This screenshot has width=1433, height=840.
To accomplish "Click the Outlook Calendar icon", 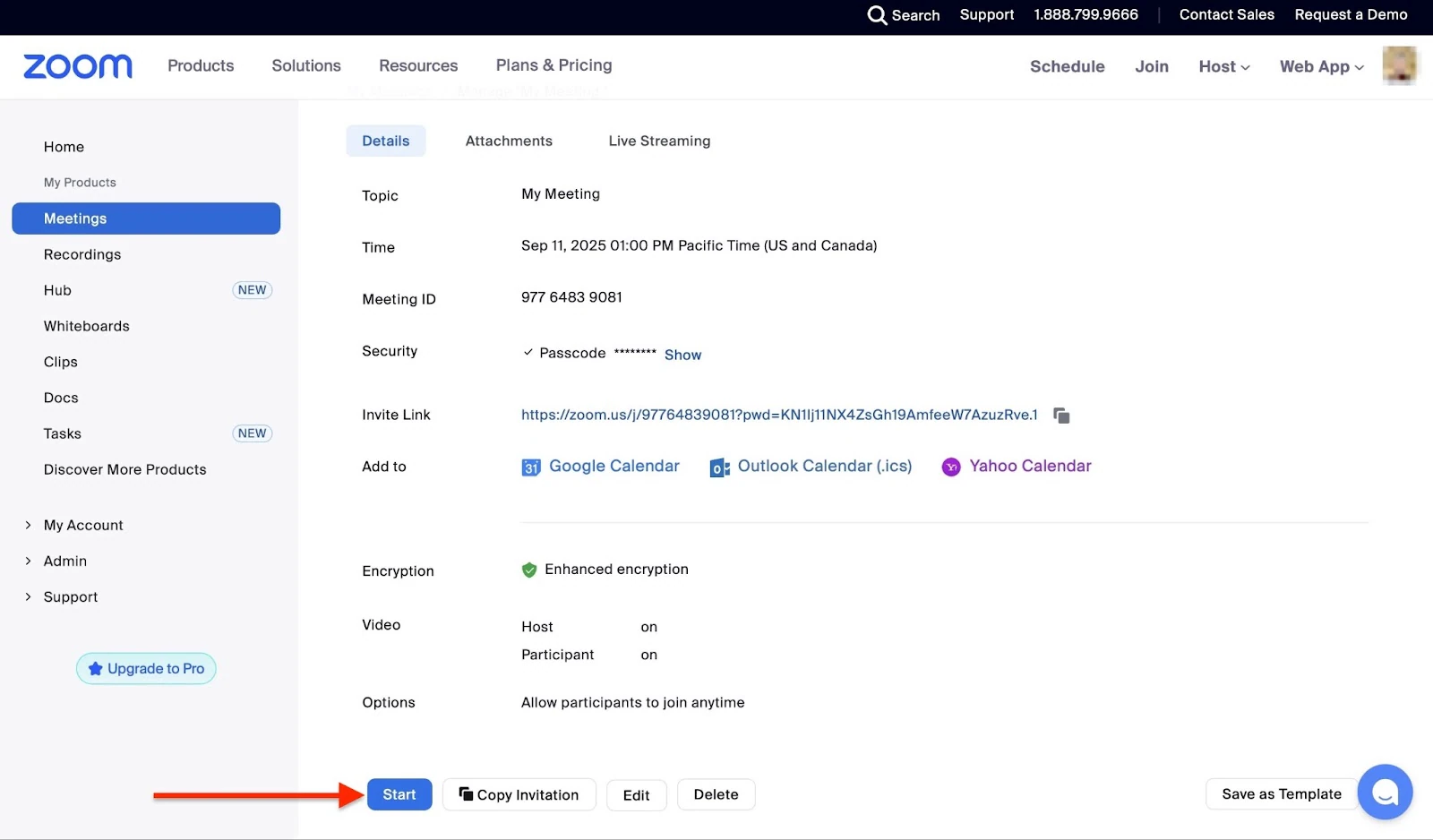I will (719, 467).
